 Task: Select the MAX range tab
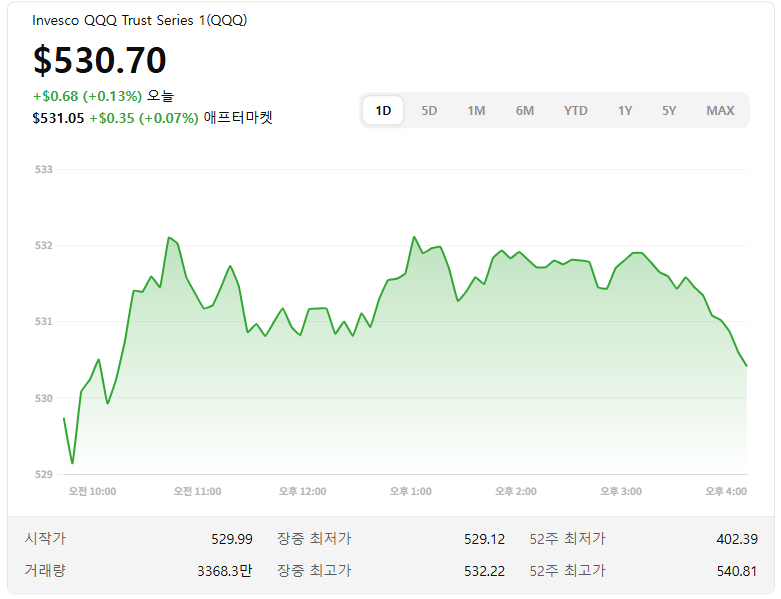720,111
